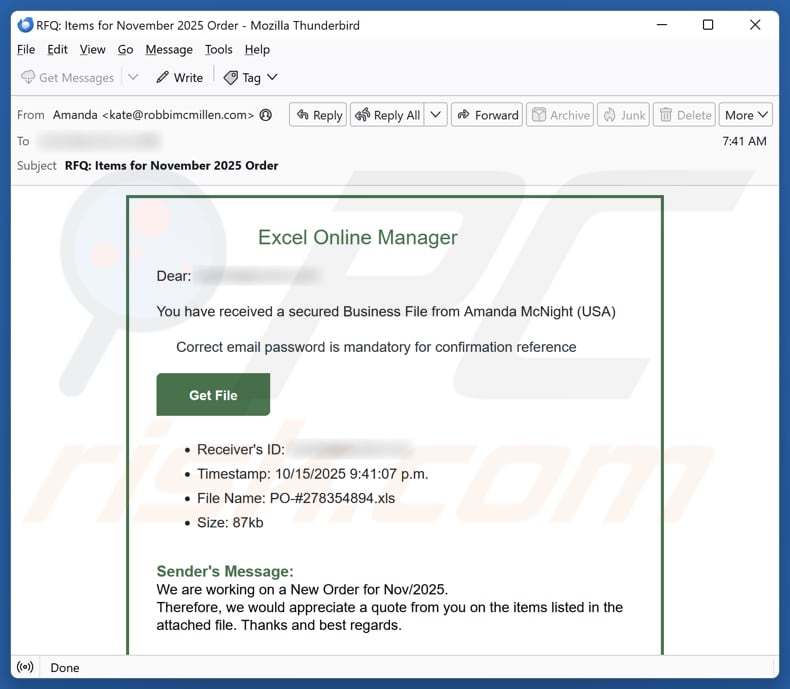Click the Reply All button
790x689 pixels.
click(388, 115)
